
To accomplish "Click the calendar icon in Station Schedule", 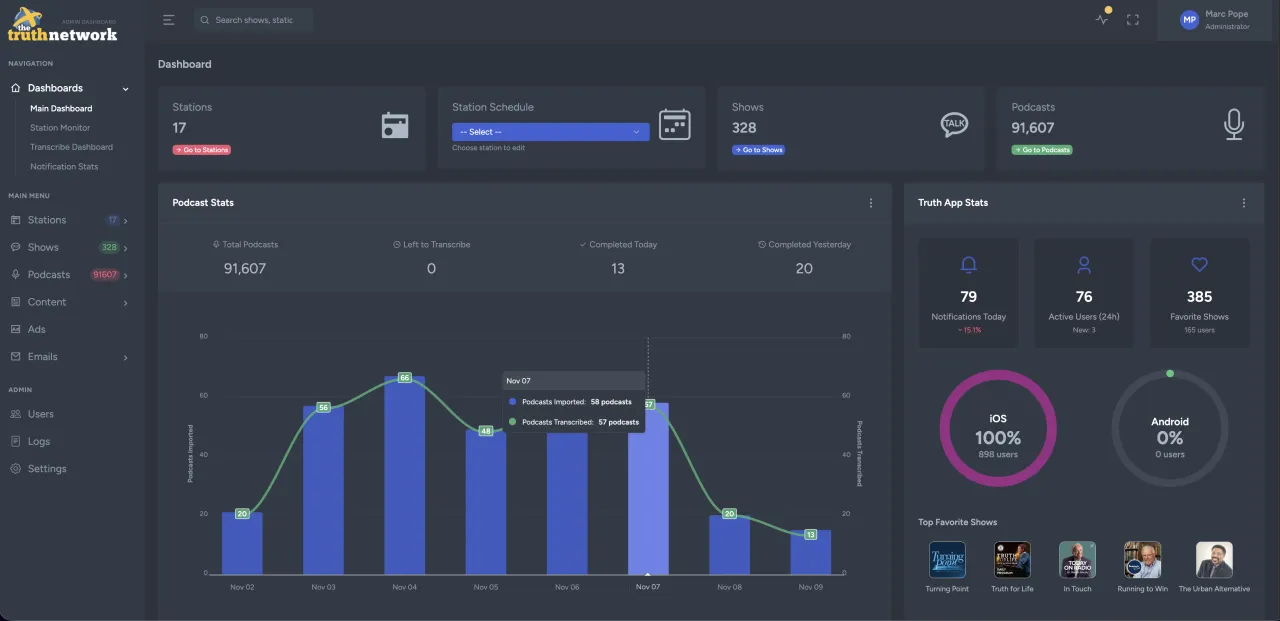I will (x=675, y=125).
